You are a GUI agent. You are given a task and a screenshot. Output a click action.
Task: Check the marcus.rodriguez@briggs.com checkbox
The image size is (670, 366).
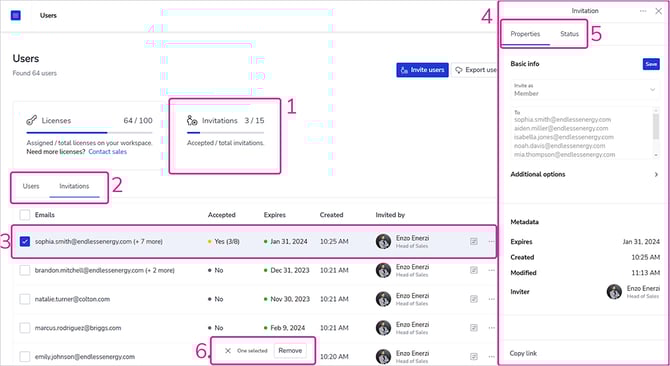(x=25, y=328)
